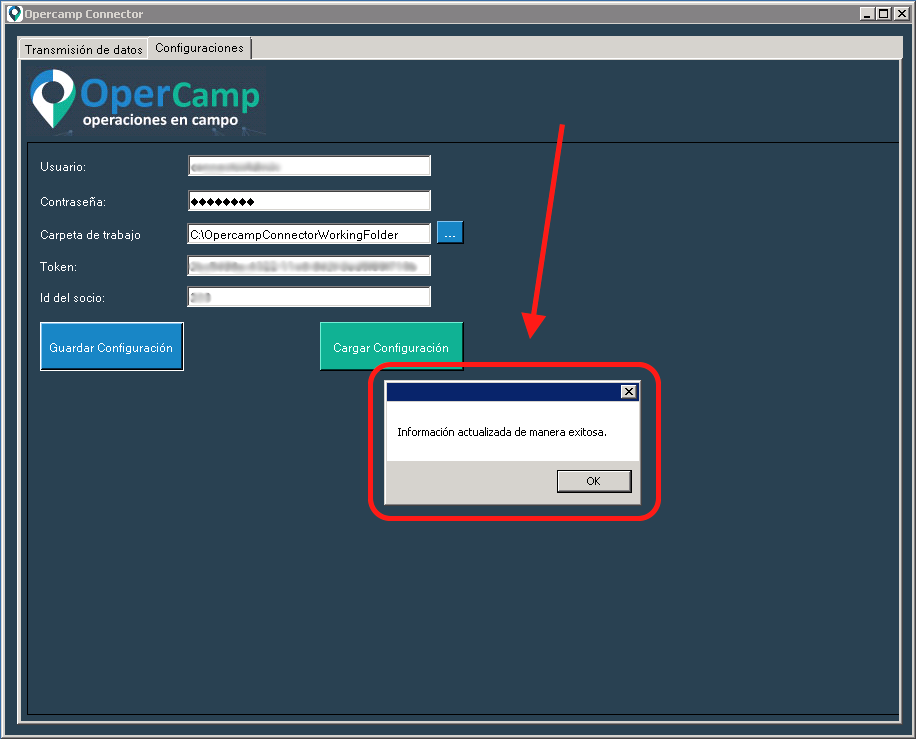Confirm the success message with OK
This screenshot has height=739, width=916.
[593, 481]
